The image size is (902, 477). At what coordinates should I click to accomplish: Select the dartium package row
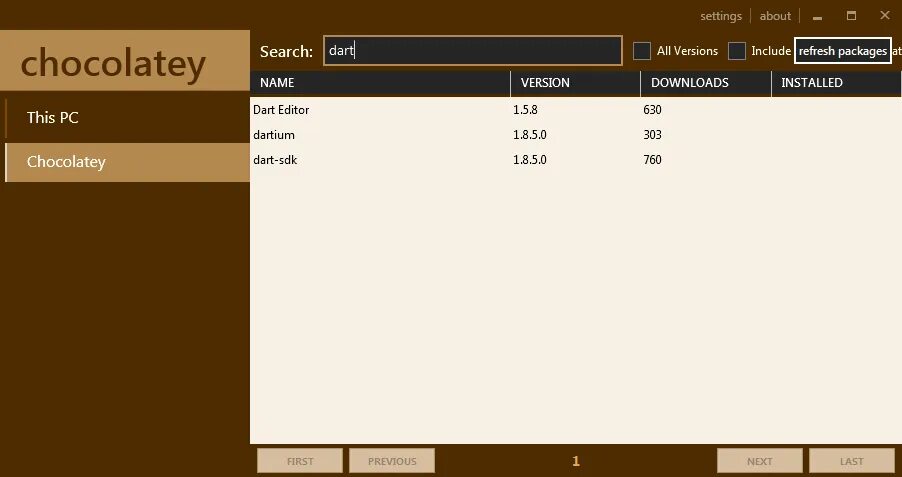(576, 135)
